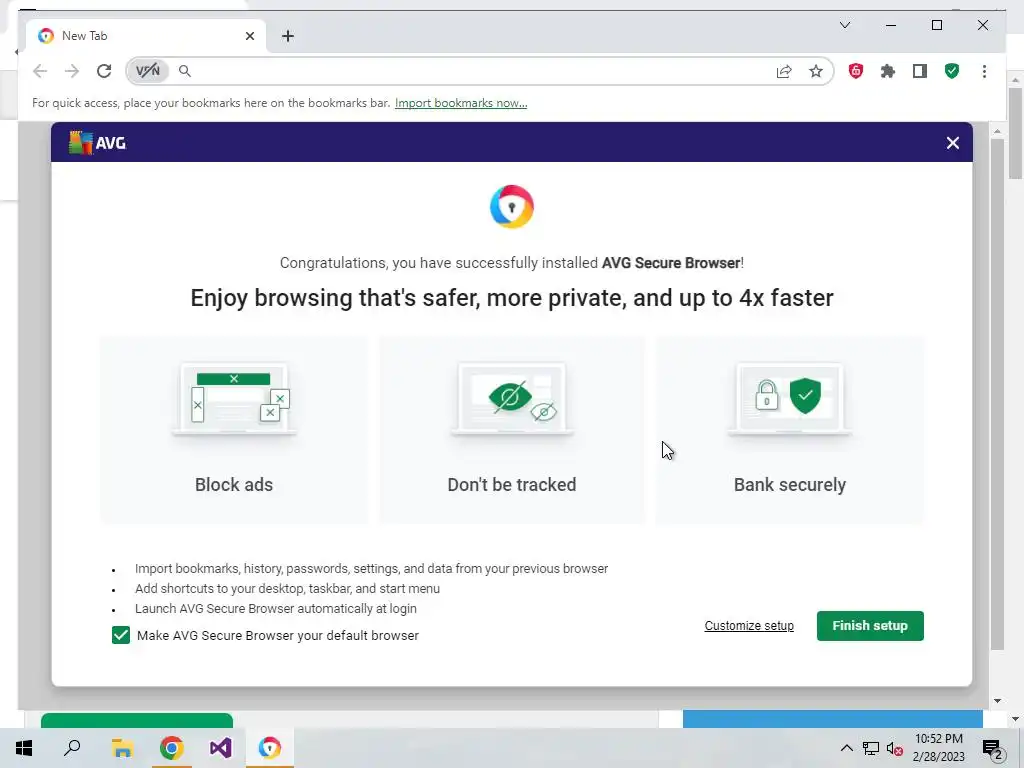Open Windows taskbar search
1024x768 pixels.
pyautogui.click(x=72, y=748)
